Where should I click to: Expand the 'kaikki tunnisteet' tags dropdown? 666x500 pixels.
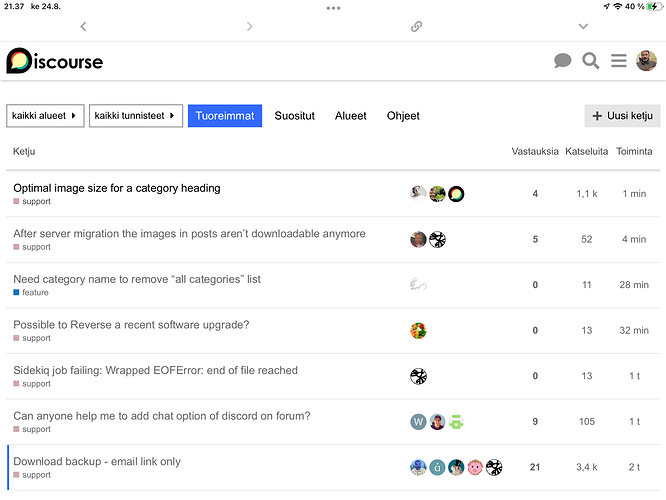(136, 116)
